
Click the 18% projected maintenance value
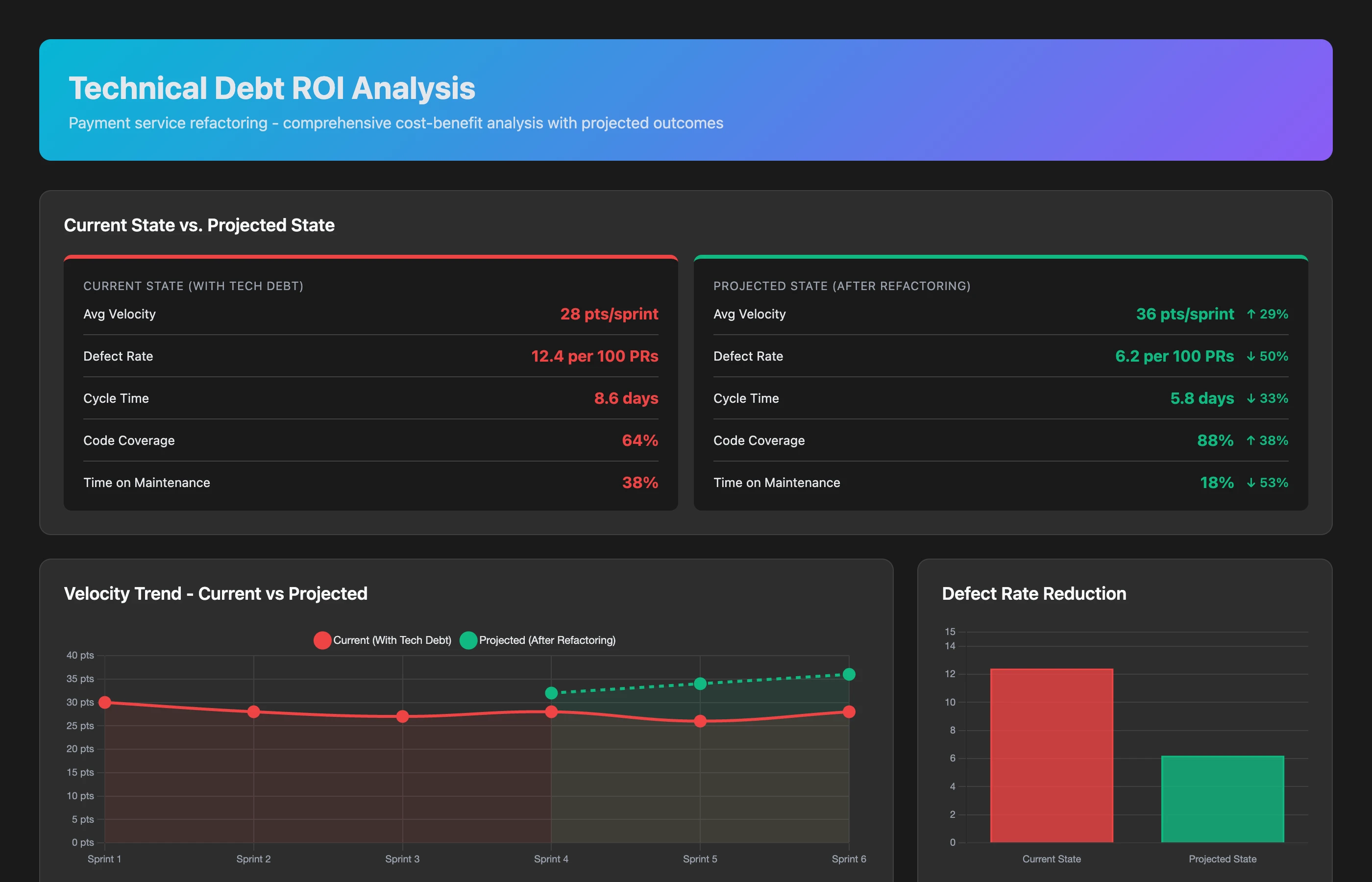pyautogui.click(x=1217, y=483)
